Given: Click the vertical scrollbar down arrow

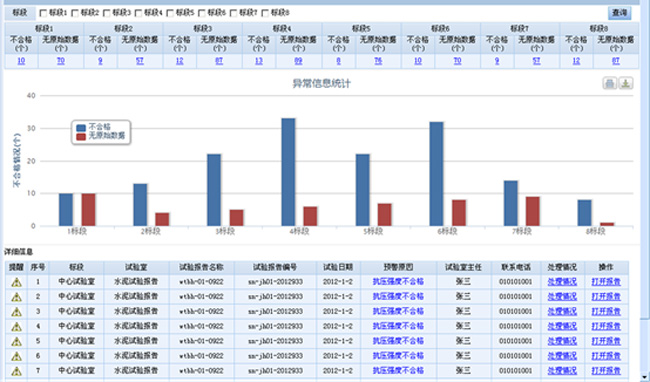Looking at the screenshot, I should (645, 377).
